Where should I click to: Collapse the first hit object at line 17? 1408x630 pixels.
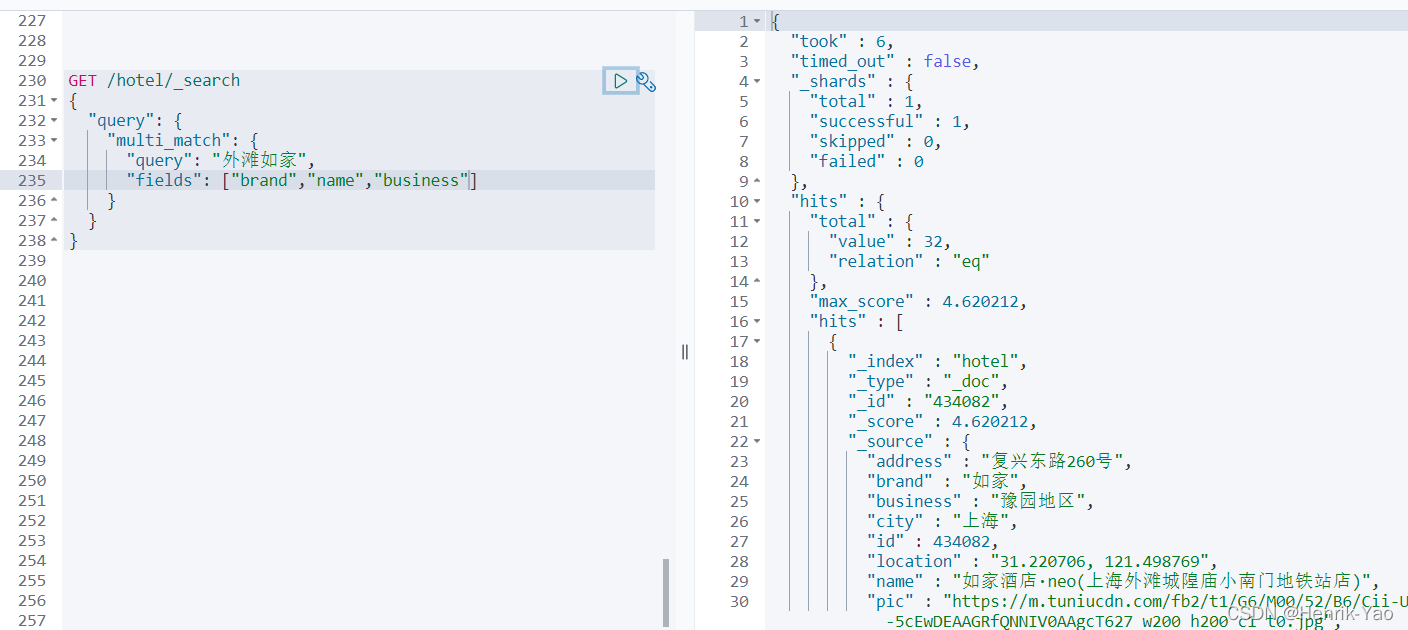tap(757, 341)
